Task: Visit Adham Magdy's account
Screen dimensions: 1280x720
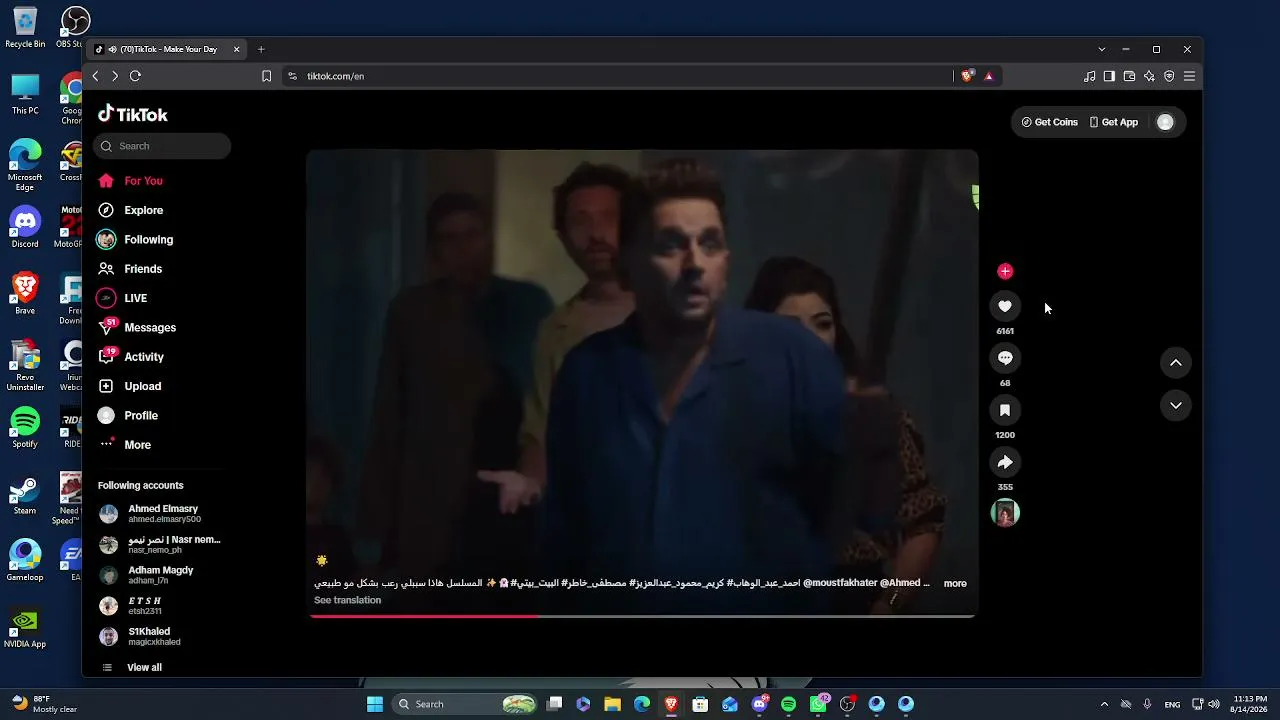Action: point(146,575)
